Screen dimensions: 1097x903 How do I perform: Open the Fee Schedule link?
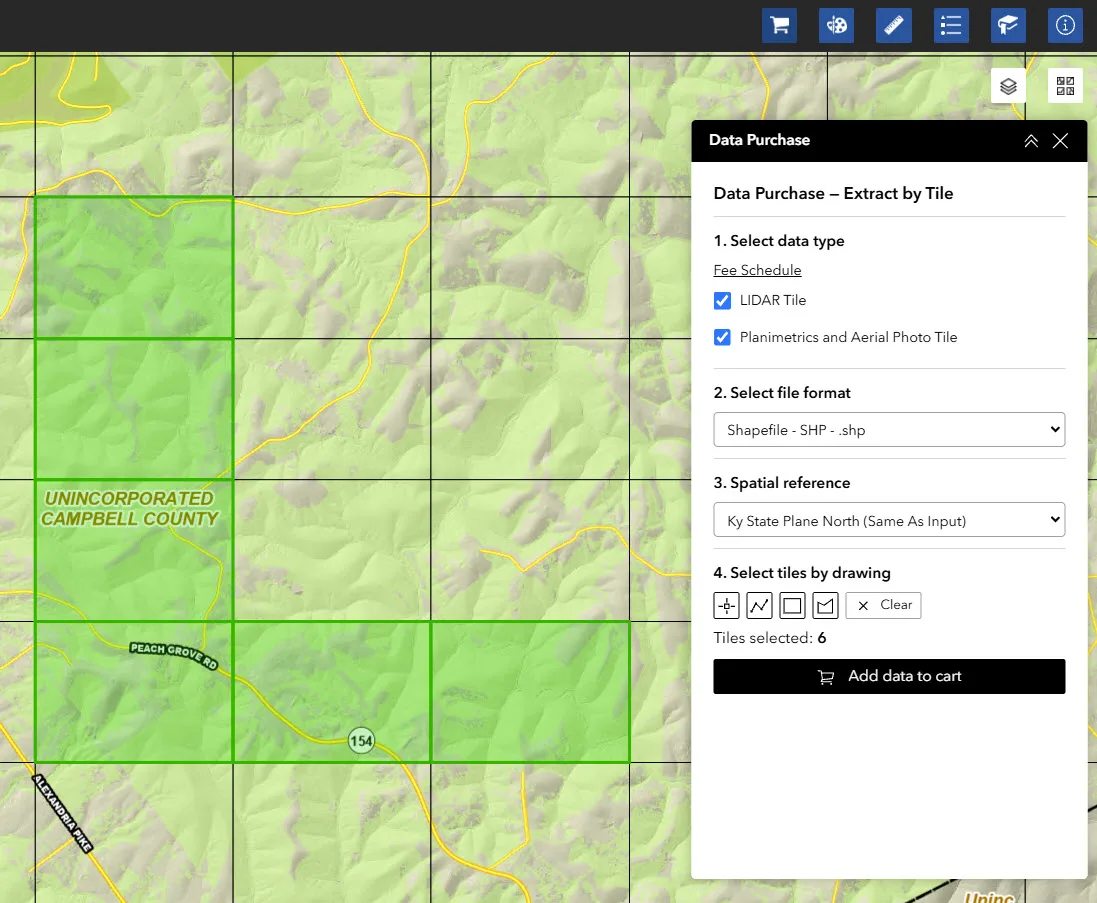[757, 270]
